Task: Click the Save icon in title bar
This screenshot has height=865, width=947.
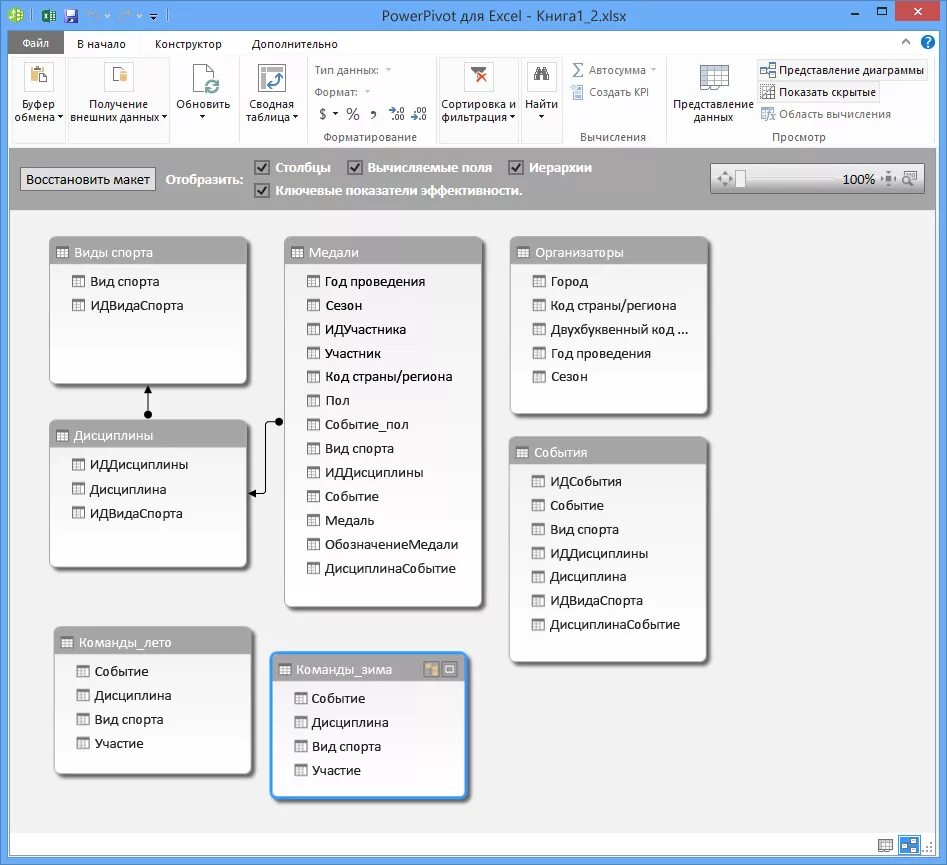Action: 71,15
